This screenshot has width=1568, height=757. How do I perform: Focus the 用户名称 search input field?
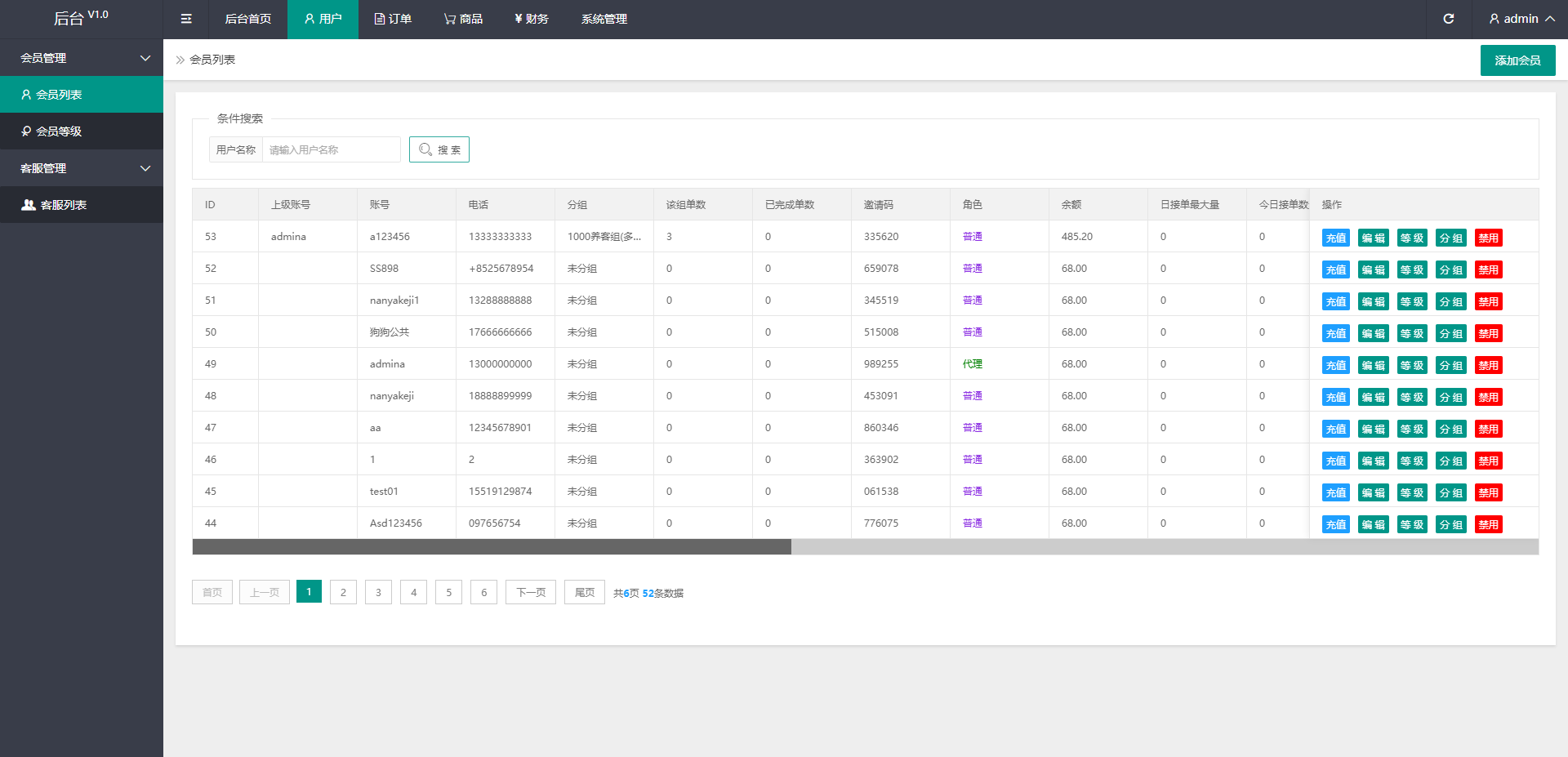(x=331, y=149)
